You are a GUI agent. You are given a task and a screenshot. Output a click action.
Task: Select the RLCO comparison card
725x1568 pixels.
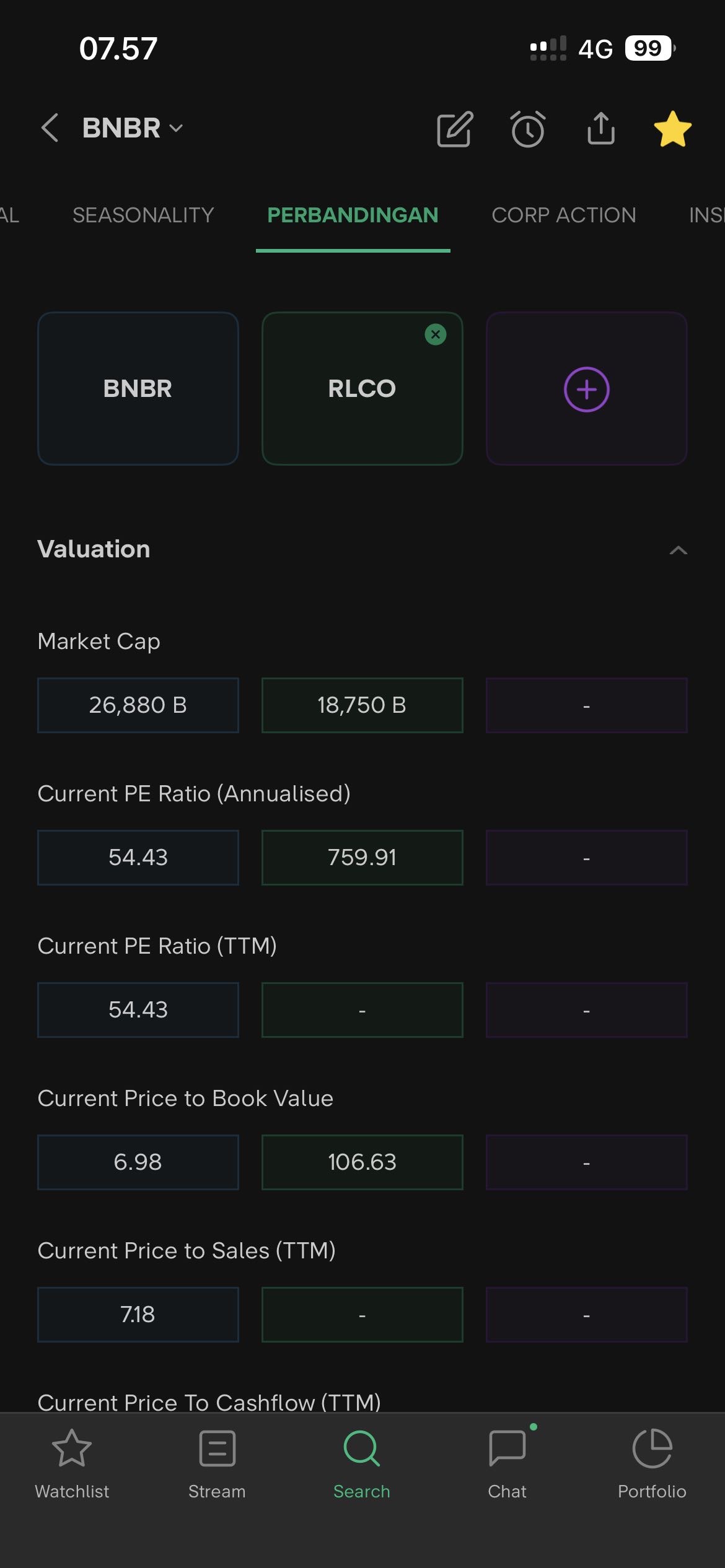click(x=362, y=388)
